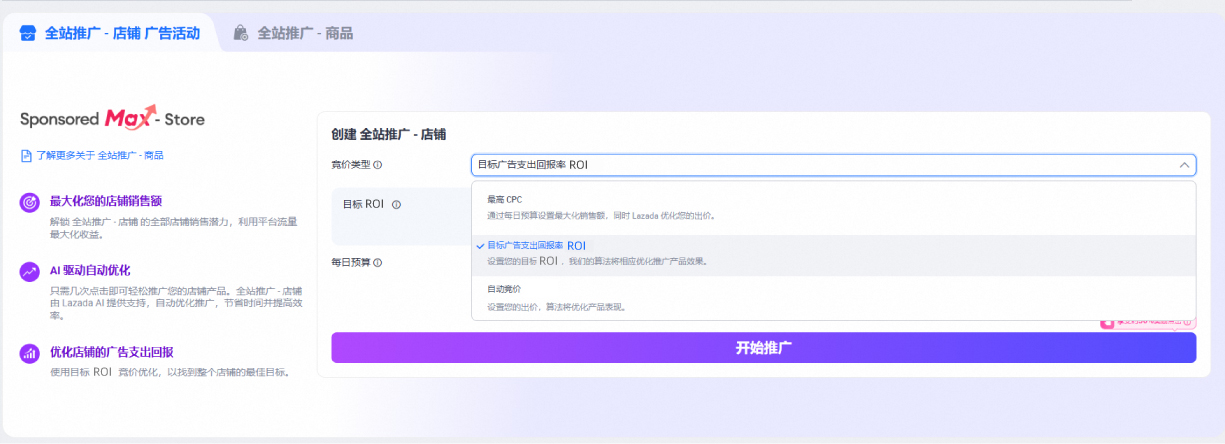Image resolution: width=1225 pixels, height=444 pixels.
Task: Click the 每日预算 label
Action: point(351,263)
